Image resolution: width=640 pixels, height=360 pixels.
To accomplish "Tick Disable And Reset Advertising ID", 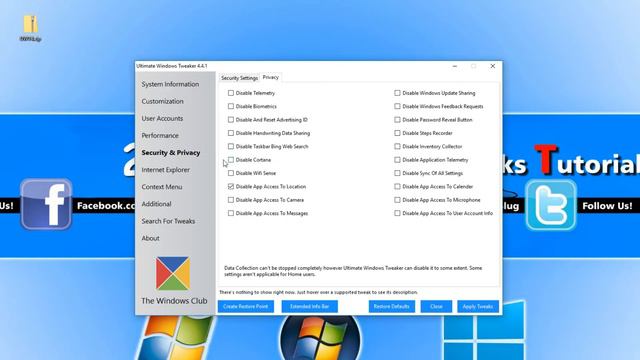I will (231, 120).
